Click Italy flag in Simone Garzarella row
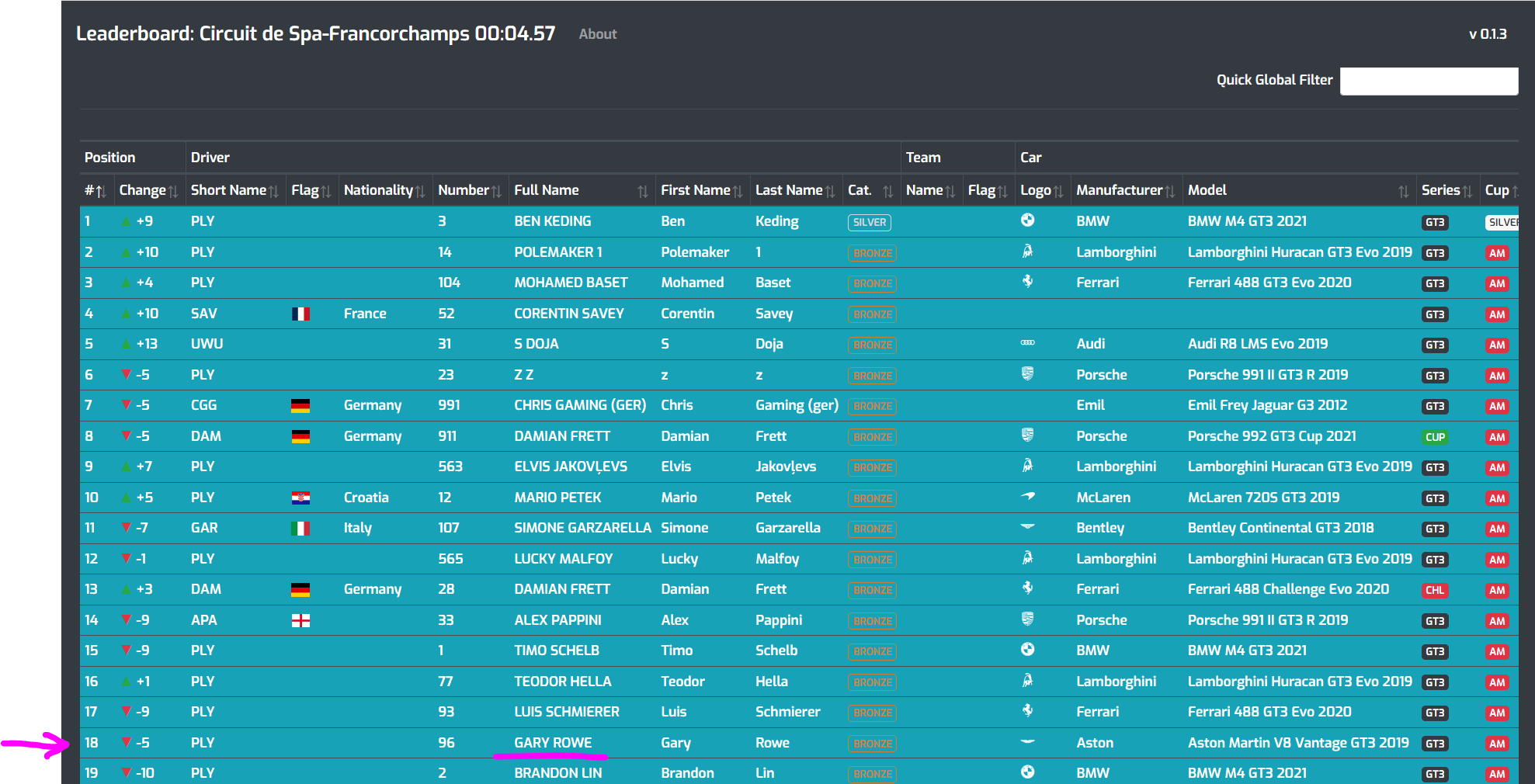Screen dimensions: 1535x784 pos(300,528)
